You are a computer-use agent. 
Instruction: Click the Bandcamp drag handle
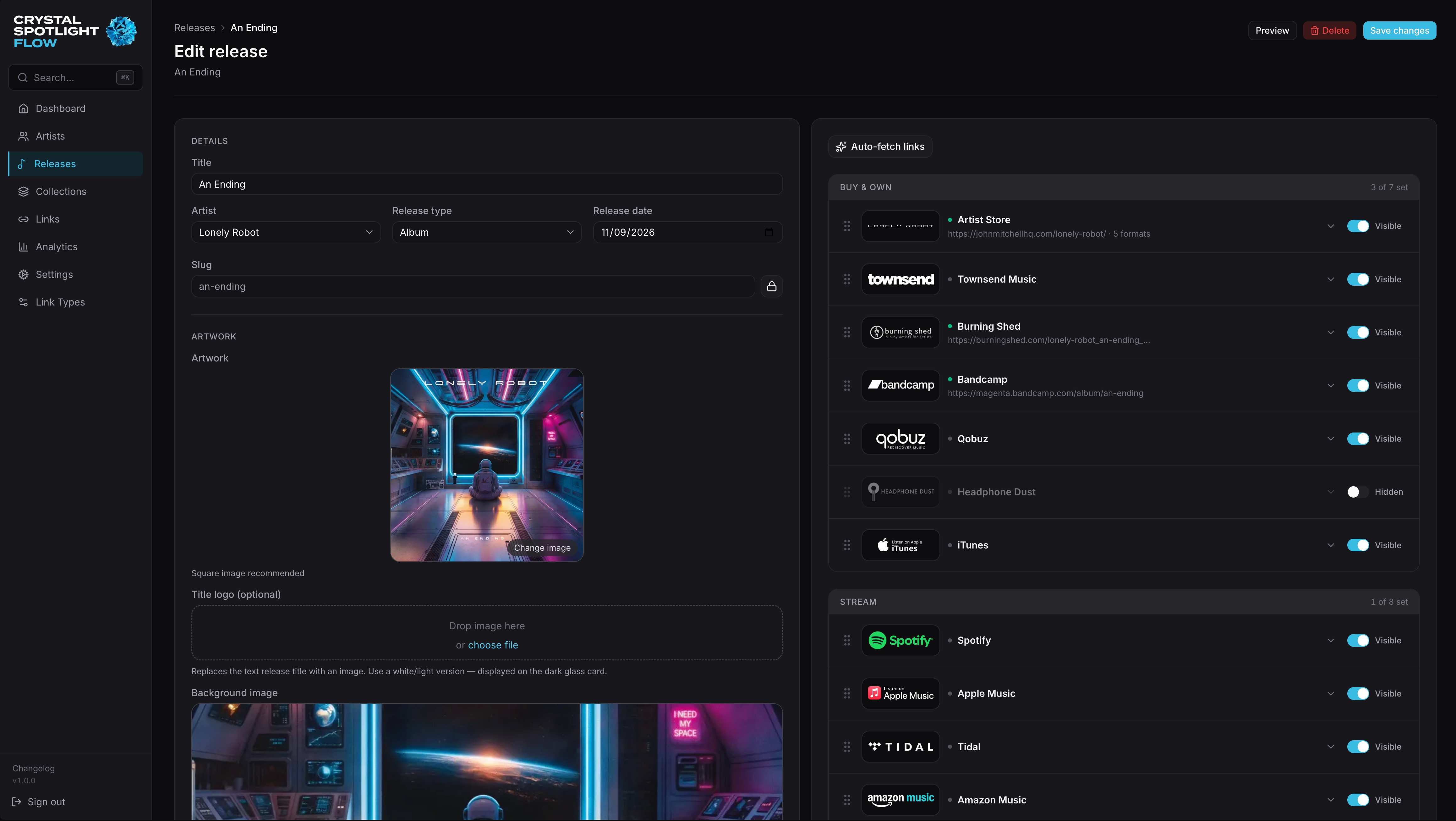pos(847,386)
